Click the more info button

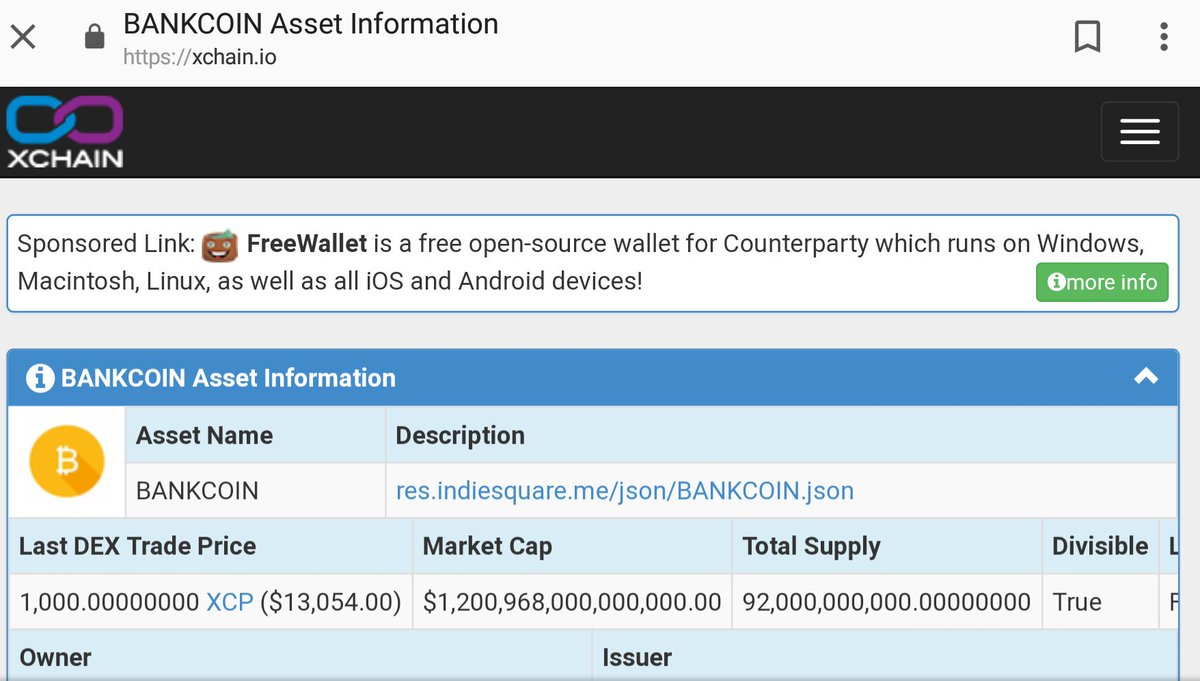tap(1101, 282)
